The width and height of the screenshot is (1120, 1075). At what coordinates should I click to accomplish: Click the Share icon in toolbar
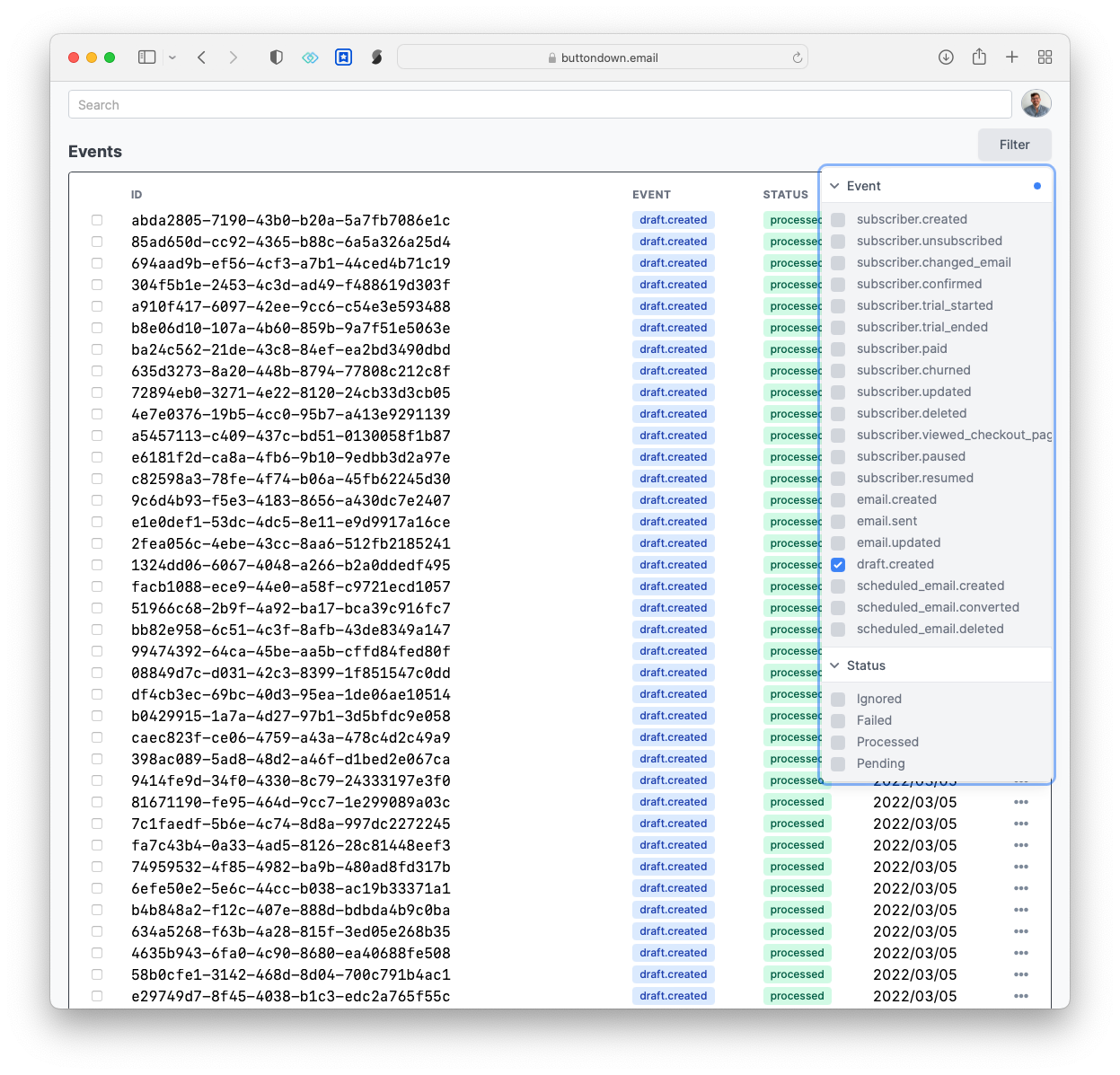point(979,57)
